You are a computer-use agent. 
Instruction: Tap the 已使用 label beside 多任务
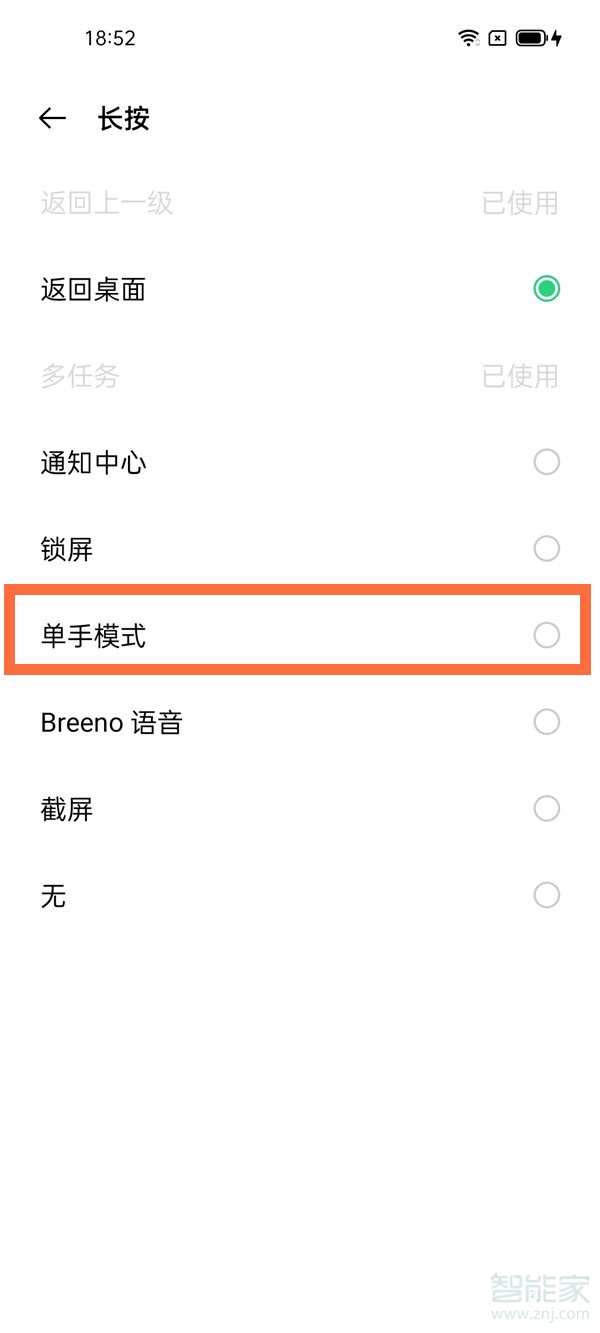[x=520, y=376]
